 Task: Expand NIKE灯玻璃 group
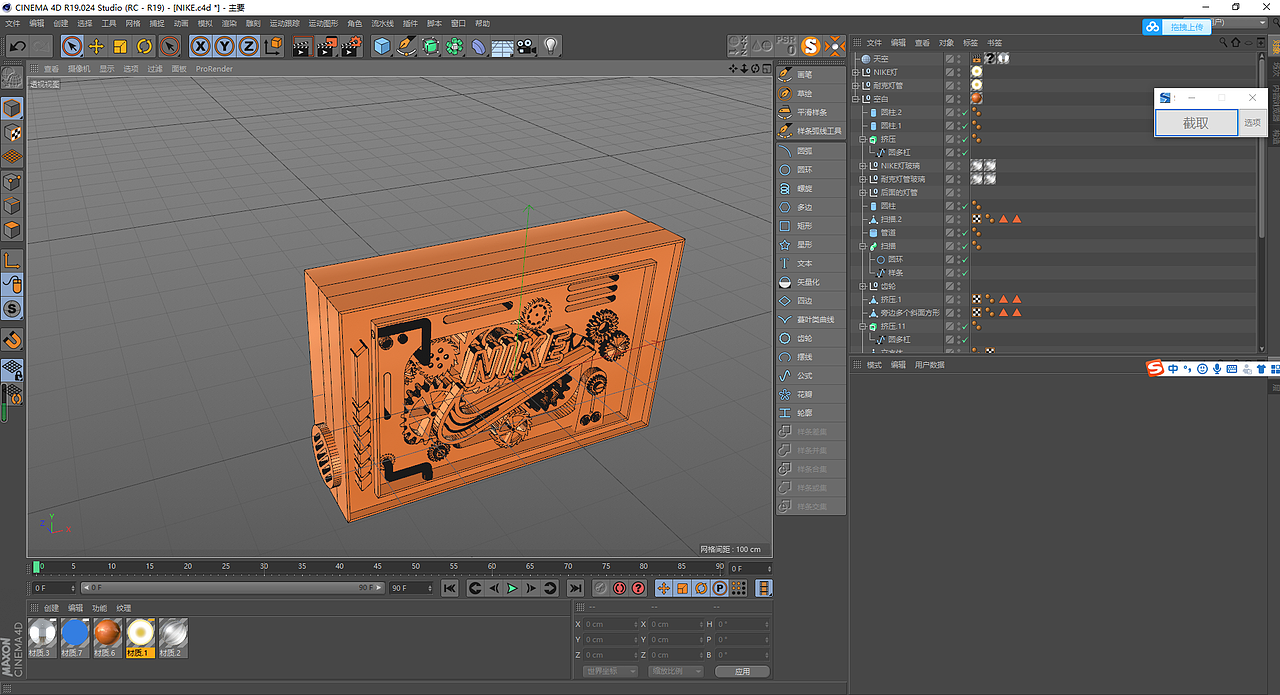click(862, 165)
